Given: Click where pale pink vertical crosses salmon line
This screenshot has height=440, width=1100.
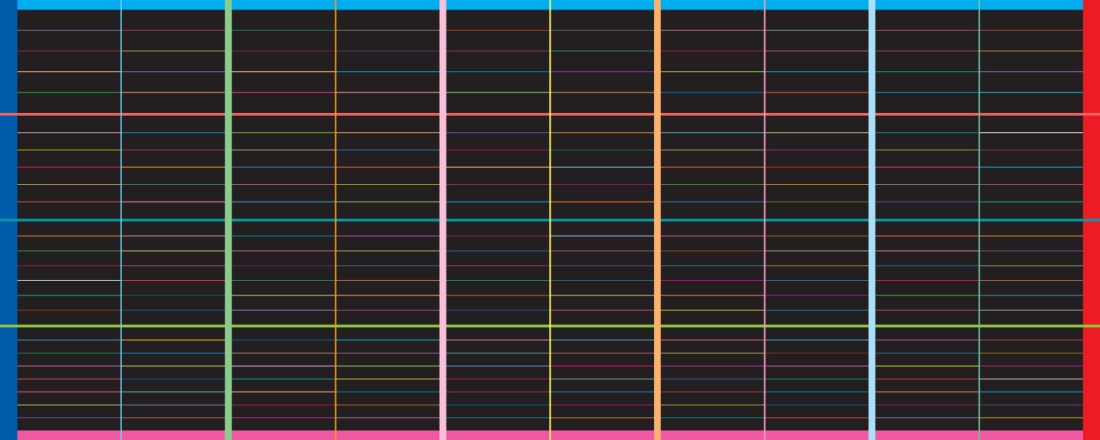Looking at the screenshot, I should click(443, 114).
